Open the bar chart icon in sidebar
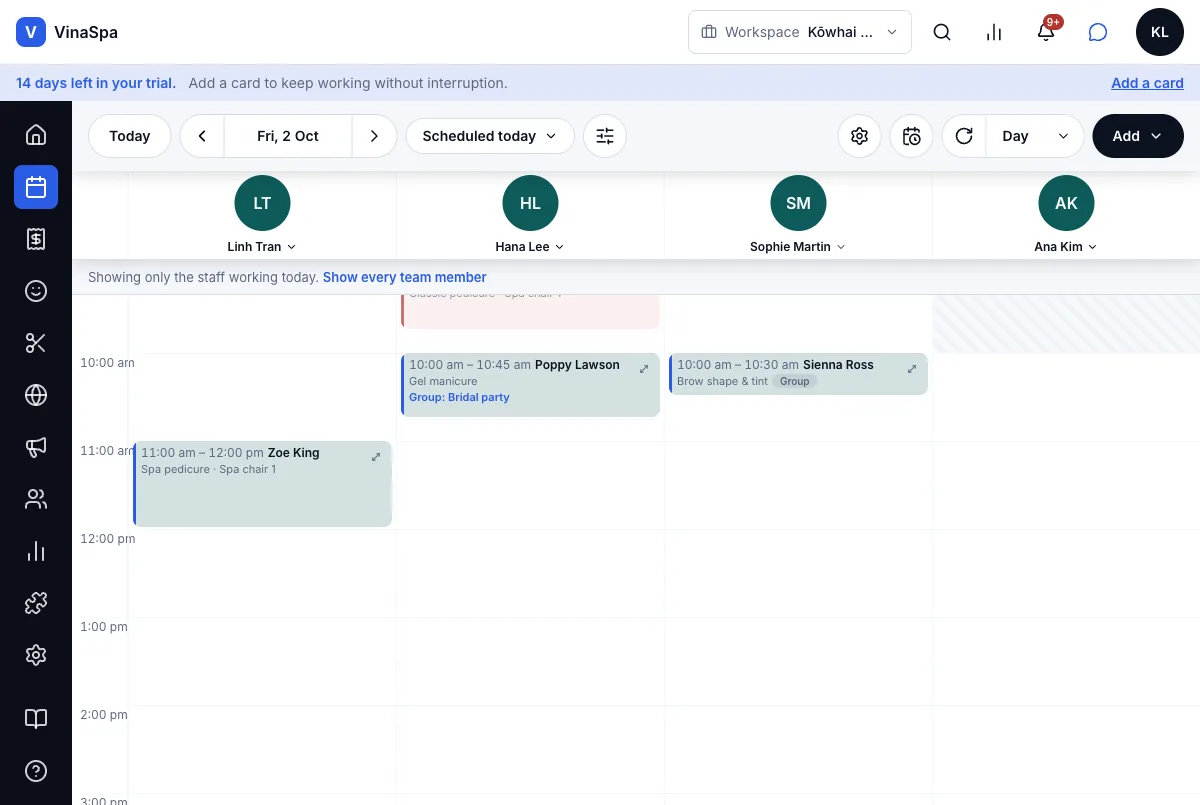1200x805 pixels. 36,551
